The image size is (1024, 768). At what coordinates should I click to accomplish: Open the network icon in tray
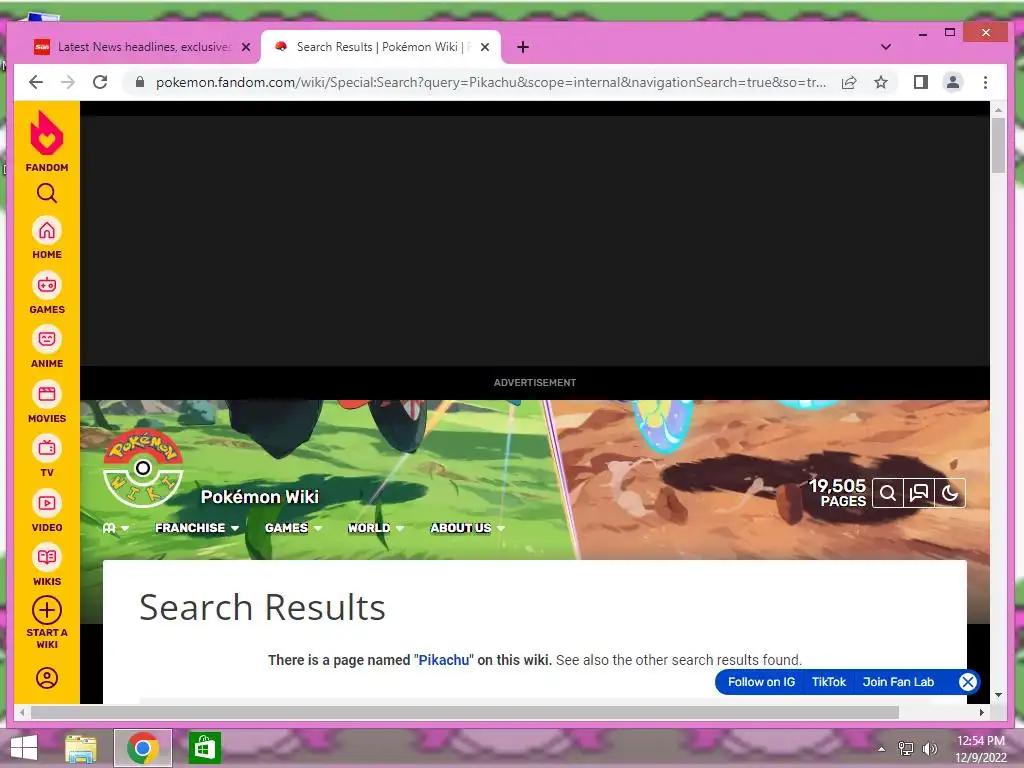pyautogui.click(x=906, y=748)
